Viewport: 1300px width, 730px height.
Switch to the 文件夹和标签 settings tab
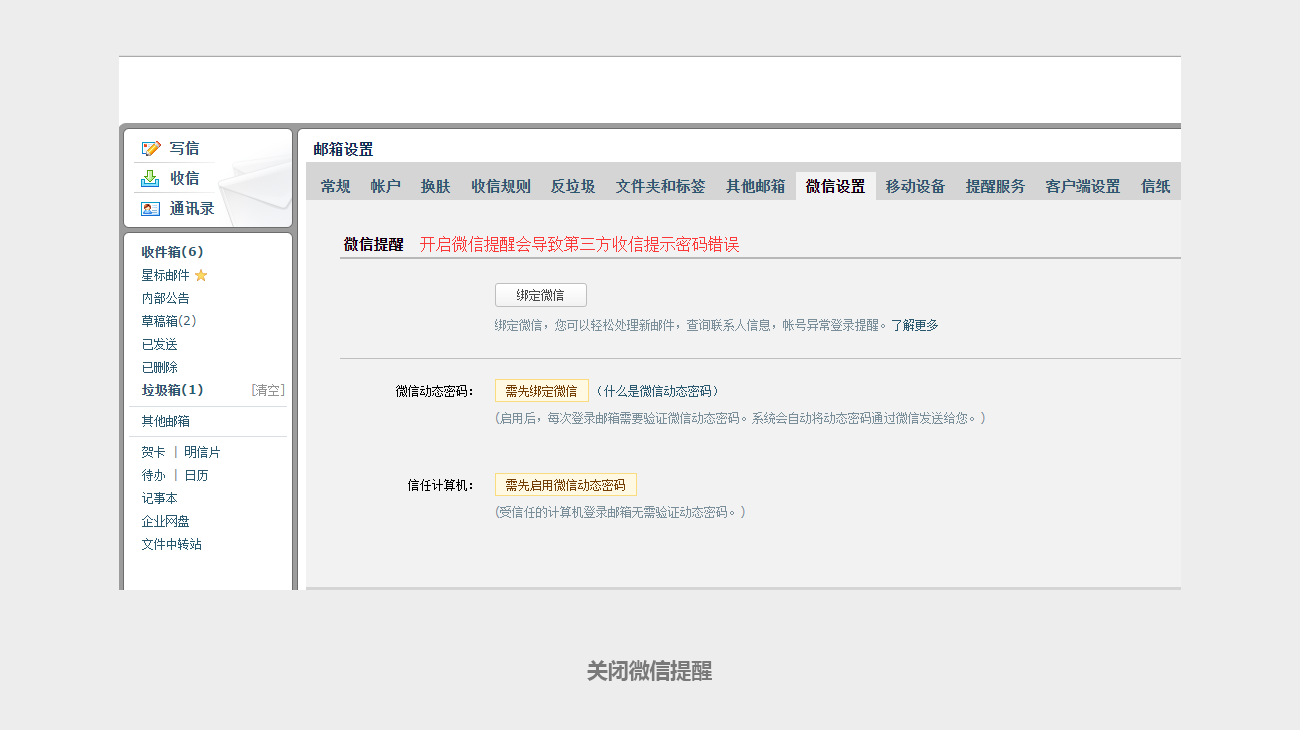coord(660,186)
